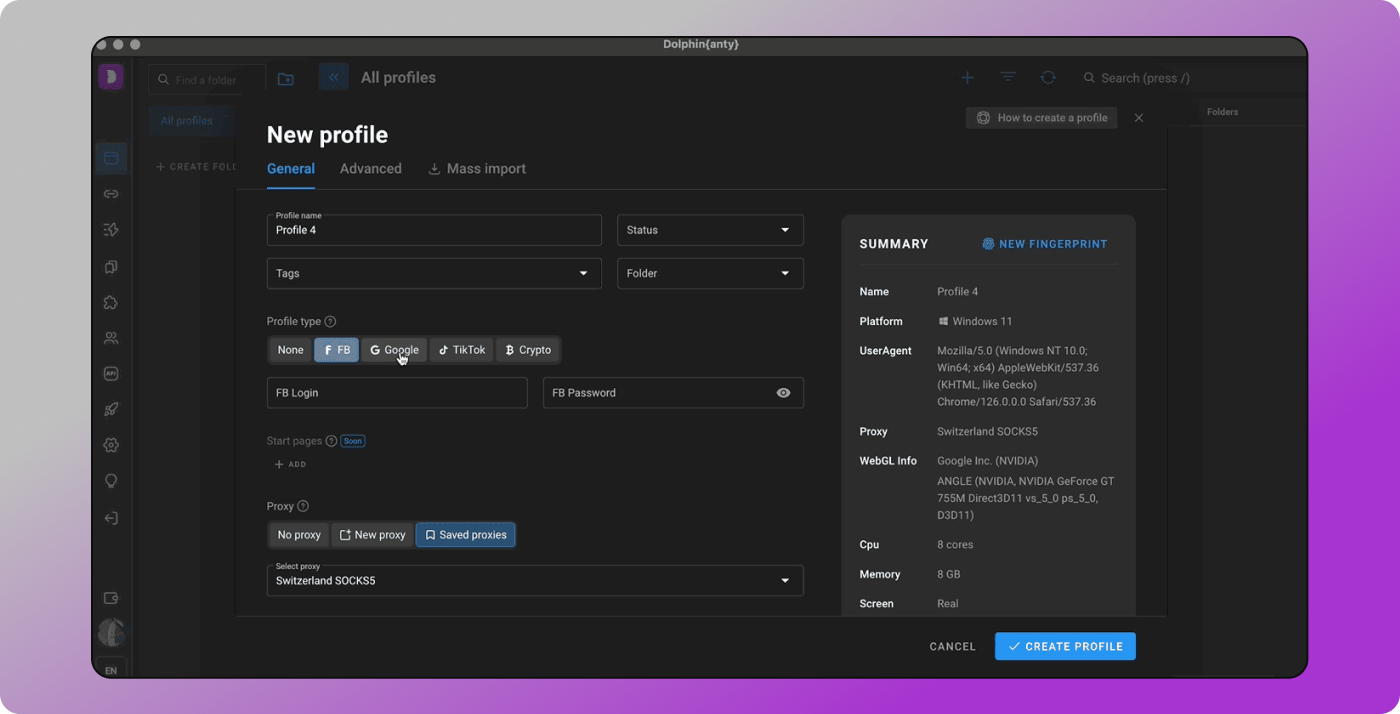Click the refresh profiles icon
The image size is (1400, 714).
(x=1047, y=78)
